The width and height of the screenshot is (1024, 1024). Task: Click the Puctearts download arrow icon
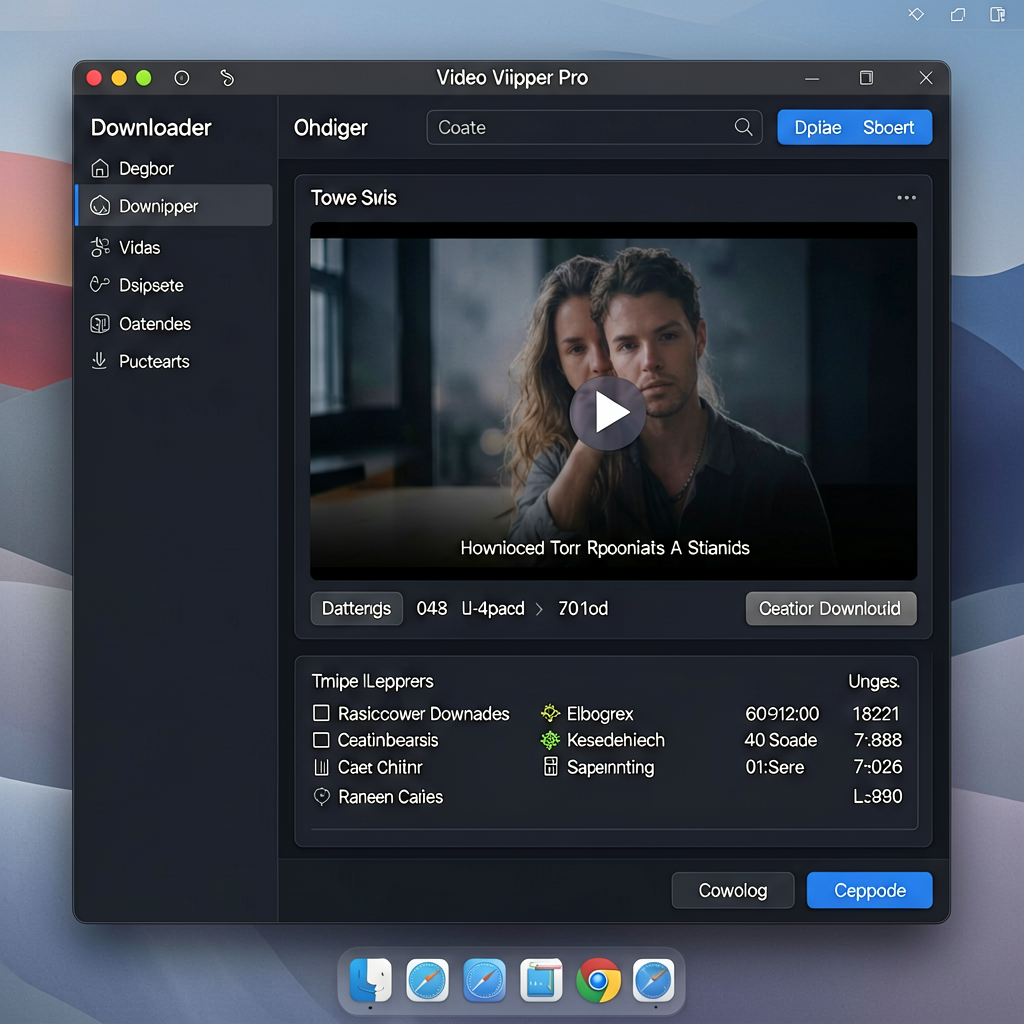(x=99, y=360)
